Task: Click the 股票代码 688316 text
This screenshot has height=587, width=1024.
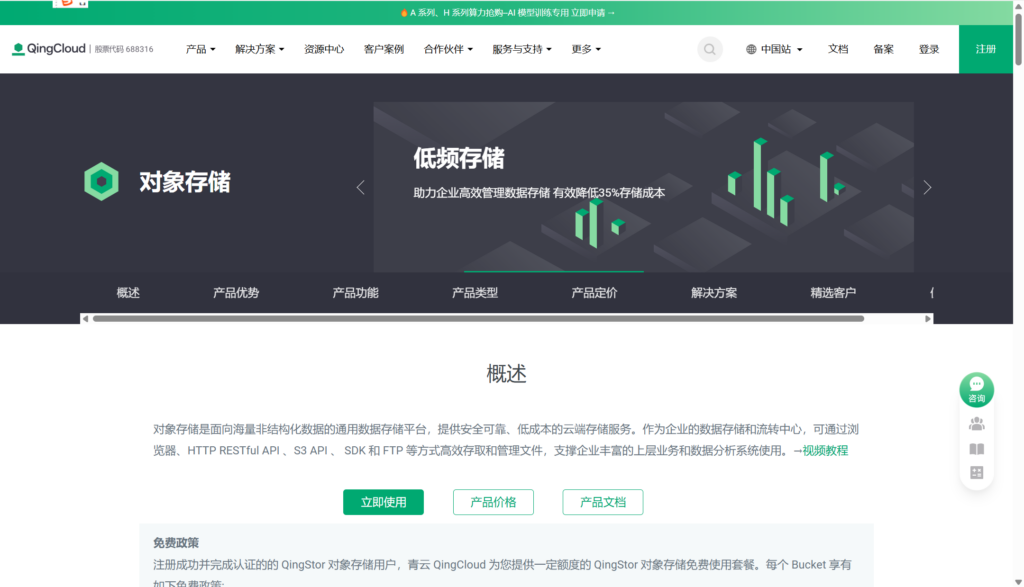Action: pyautogui.click(x=124, y=50)
